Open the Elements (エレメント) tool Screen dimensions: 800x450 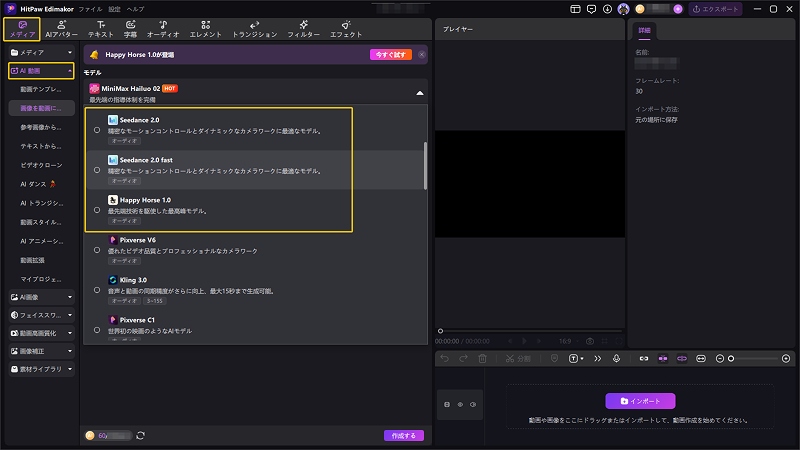[206, 29]
